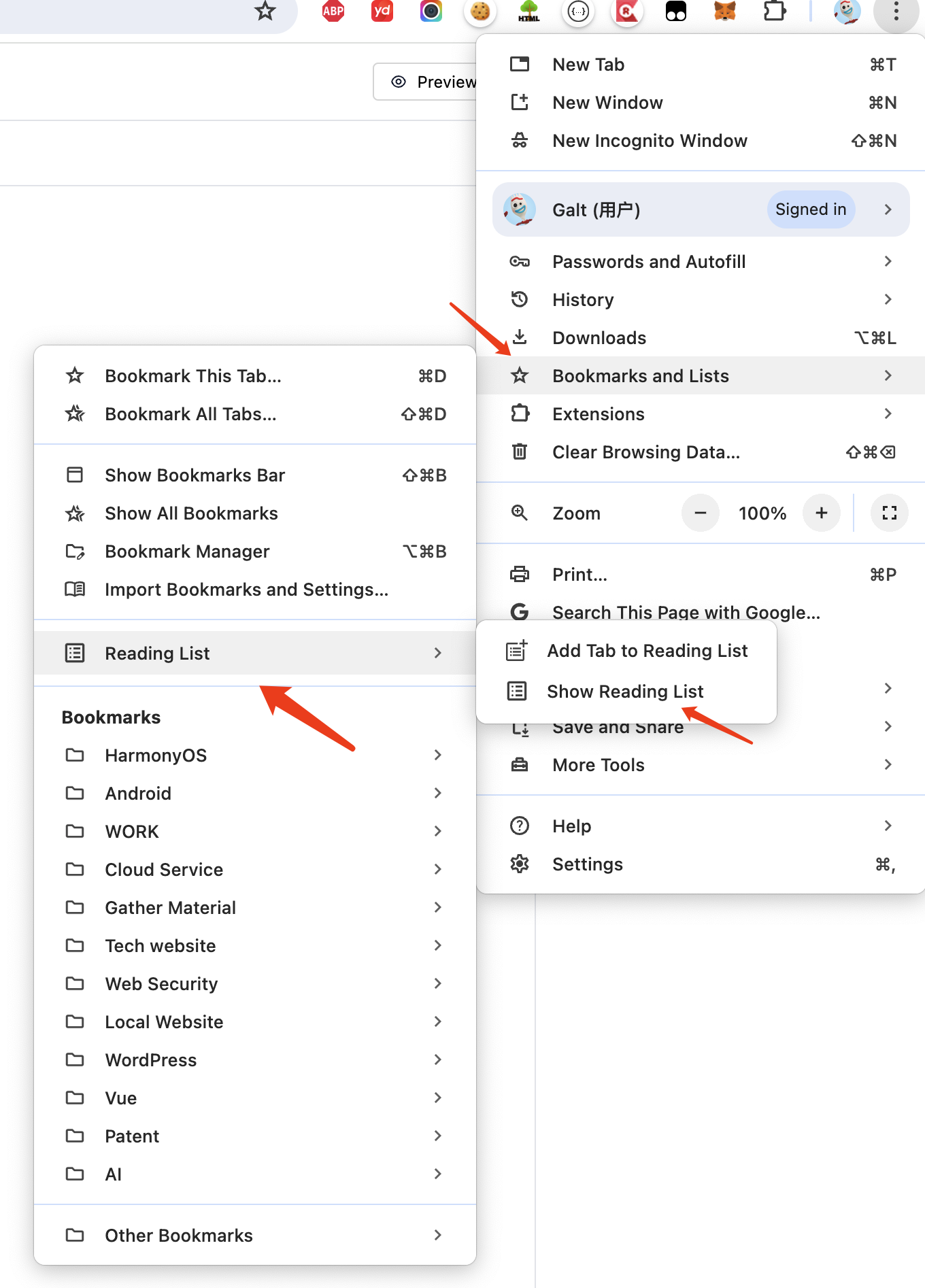Click the Preview button
Viewport: 925px width, 1288px height.
[433, 82]
